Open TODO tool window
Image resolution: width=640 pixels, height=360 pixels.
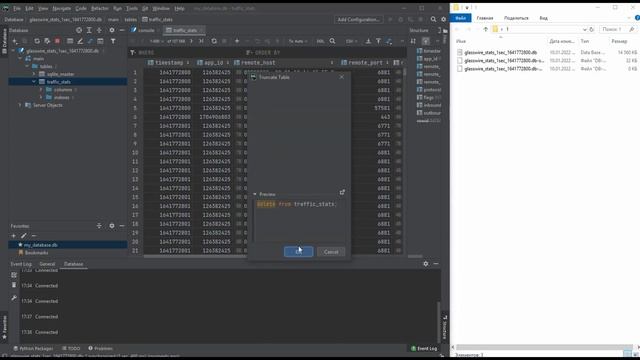tap(71, 349)
